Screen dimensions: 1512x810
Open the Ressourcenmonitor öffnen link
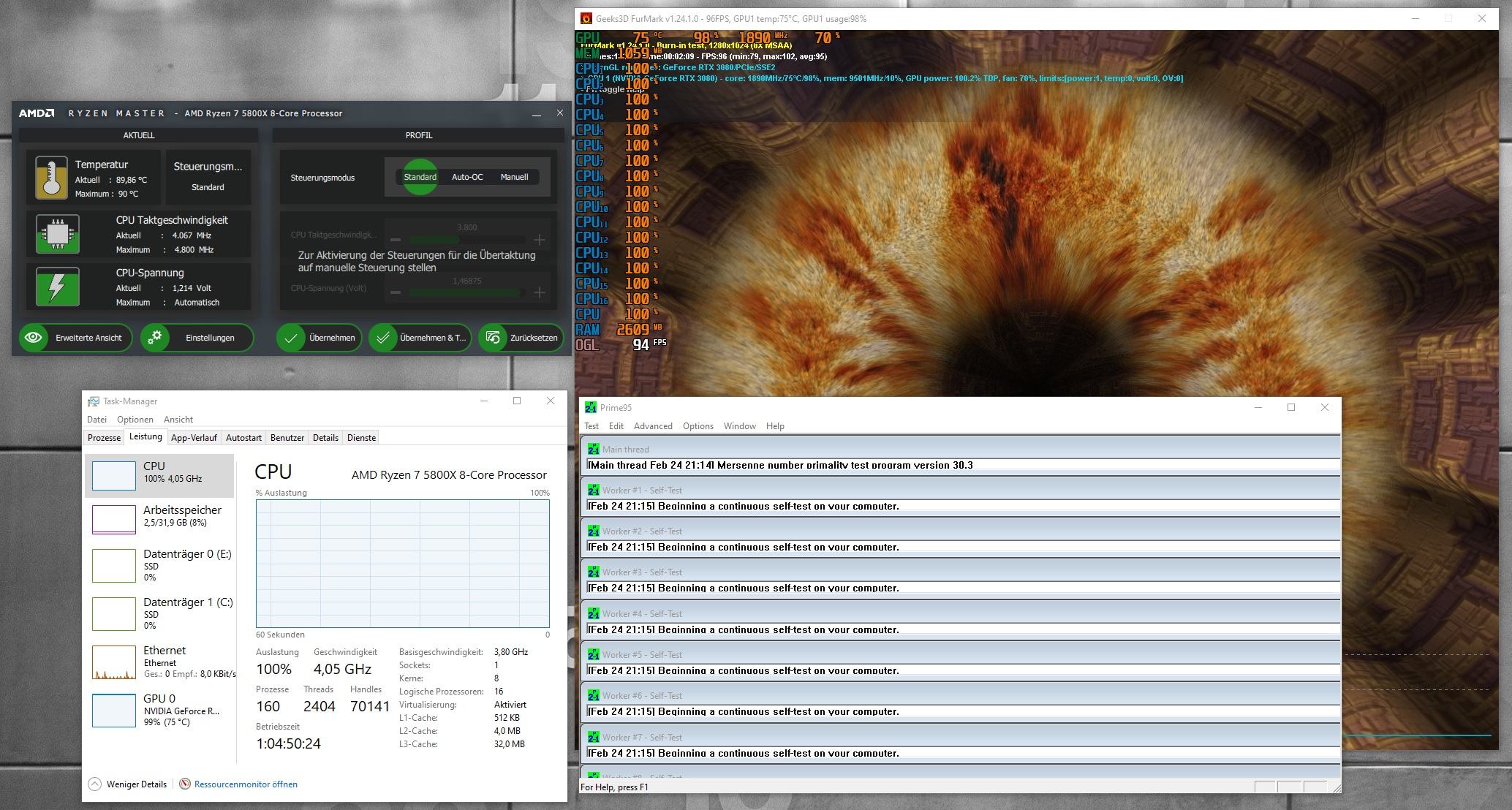click(246, 784)
